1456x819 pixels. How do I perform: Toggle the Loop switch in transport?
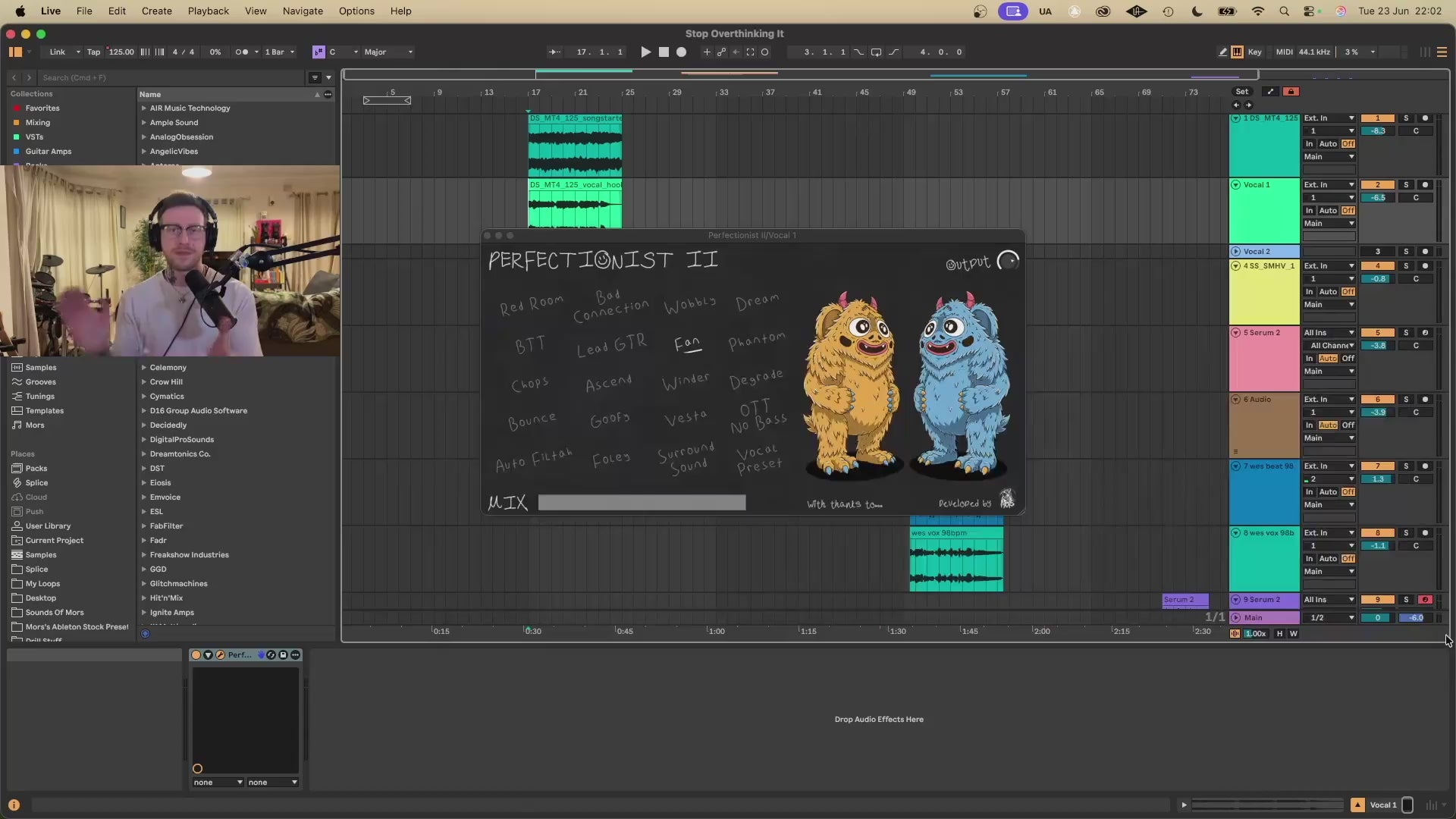[x=876, y=52]
